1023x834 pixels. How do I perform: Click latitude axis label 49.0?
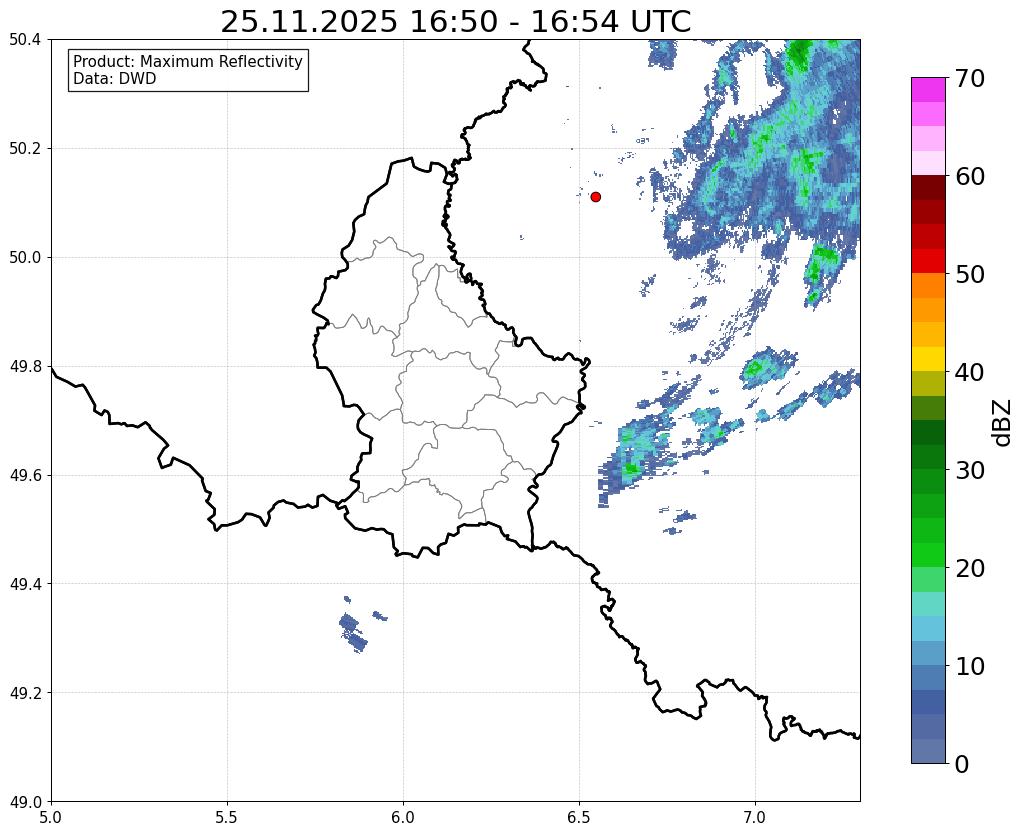coord(25,802)
